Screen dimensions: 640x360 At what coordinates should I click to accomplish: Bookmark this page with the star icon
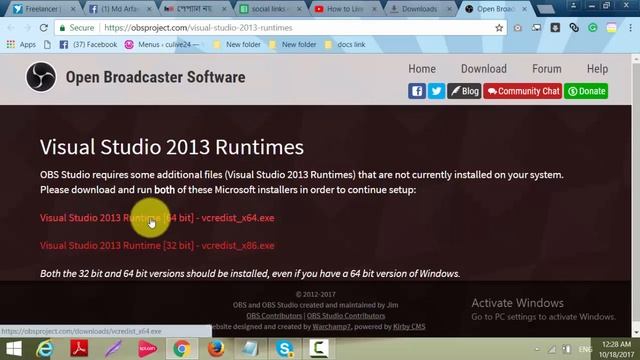(499, 28)
